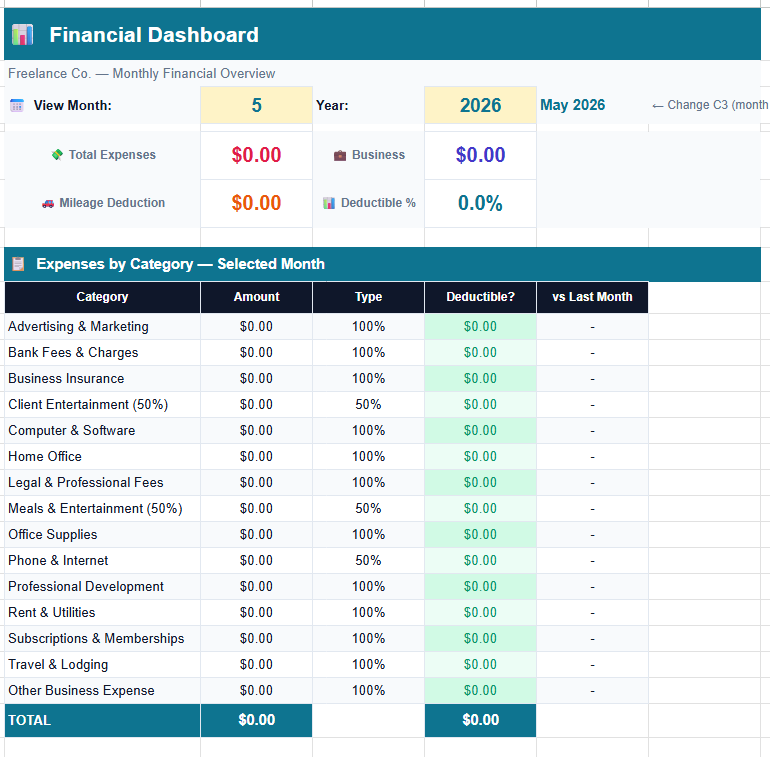770x757 pixels.
Task: Click the briefcase icon beside Business
Action: point(340,155)
